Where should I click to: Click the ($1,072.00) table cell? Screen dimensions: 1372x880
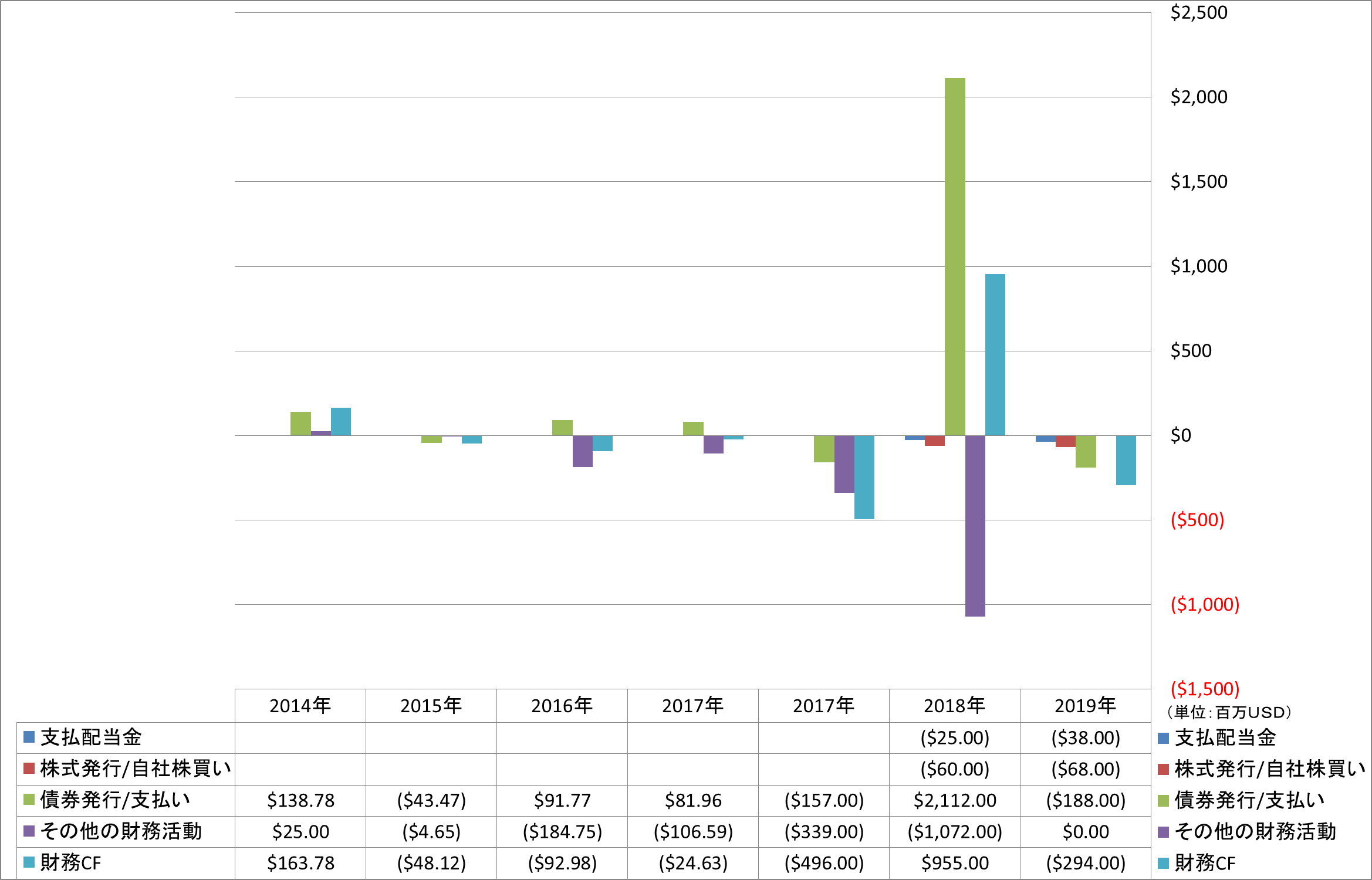tap(955, 831)
